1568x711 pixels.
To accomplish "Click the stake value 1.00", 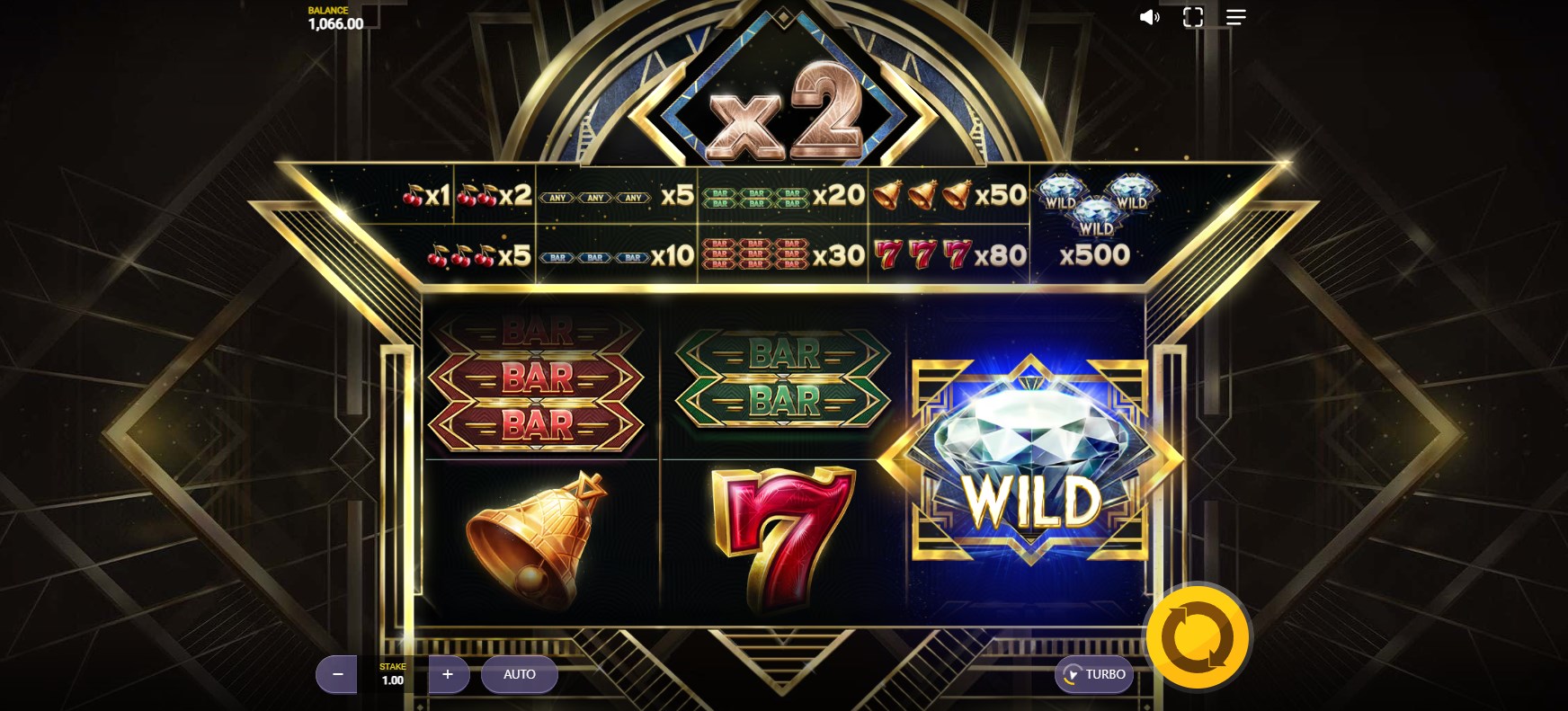I will pyautogui.click(x=393, y=680).
